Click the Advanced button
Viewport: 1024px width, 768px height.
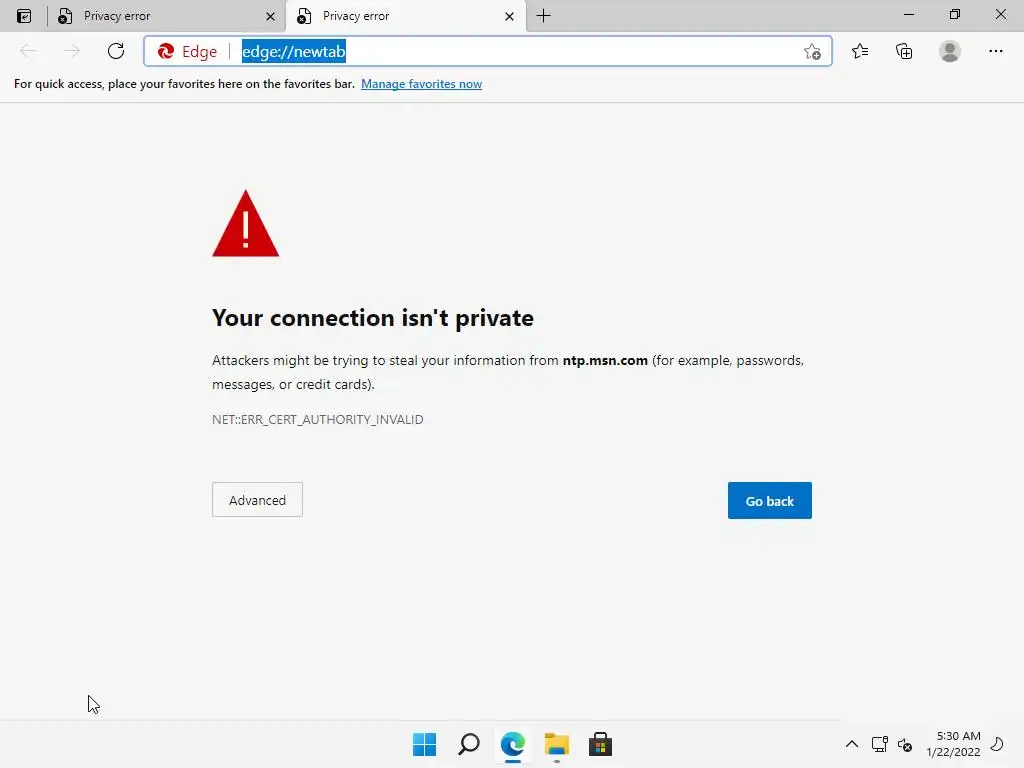(x=257, y=500)
